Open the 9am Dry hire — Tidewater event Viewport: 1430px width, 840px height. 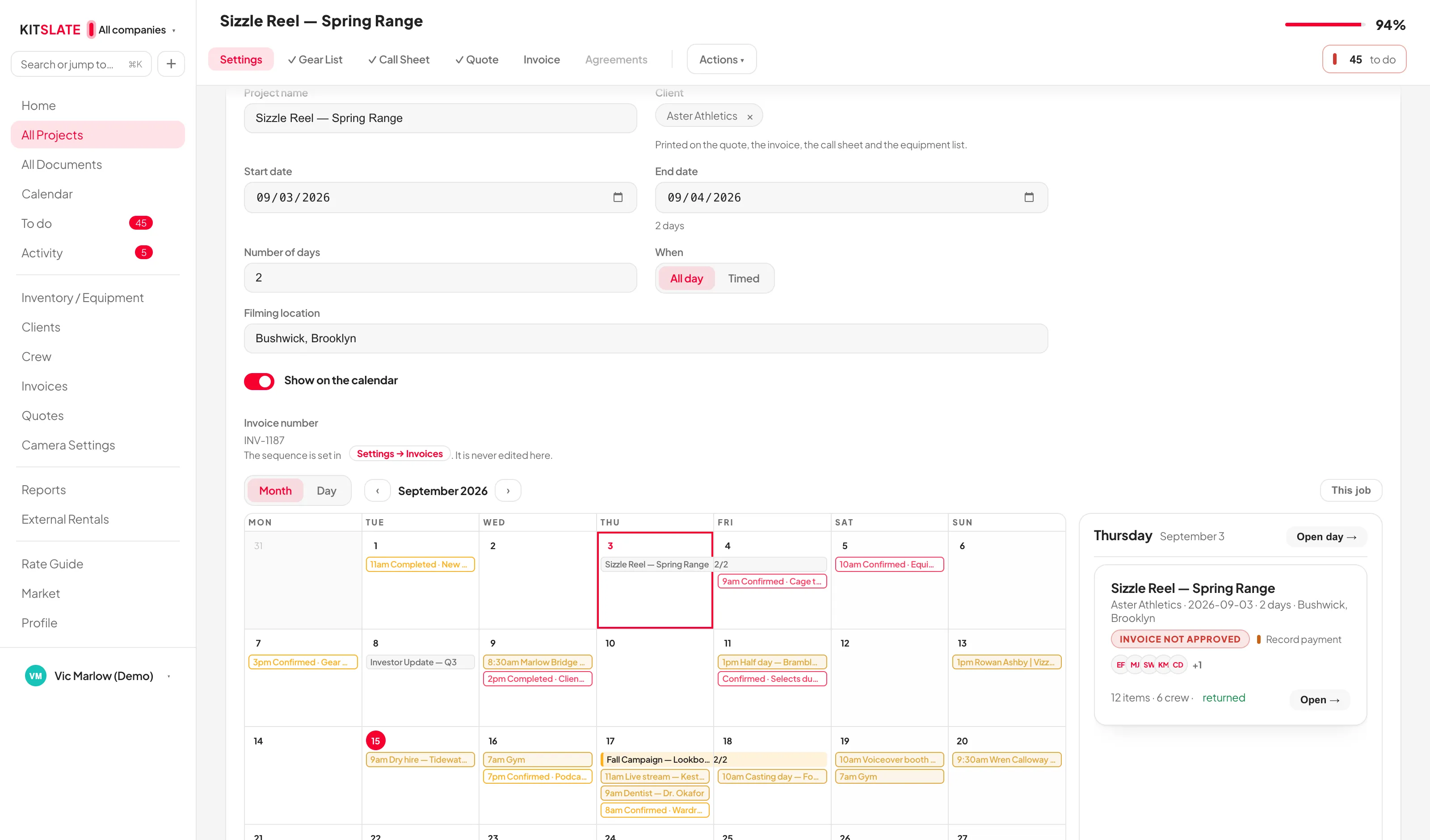420,760
